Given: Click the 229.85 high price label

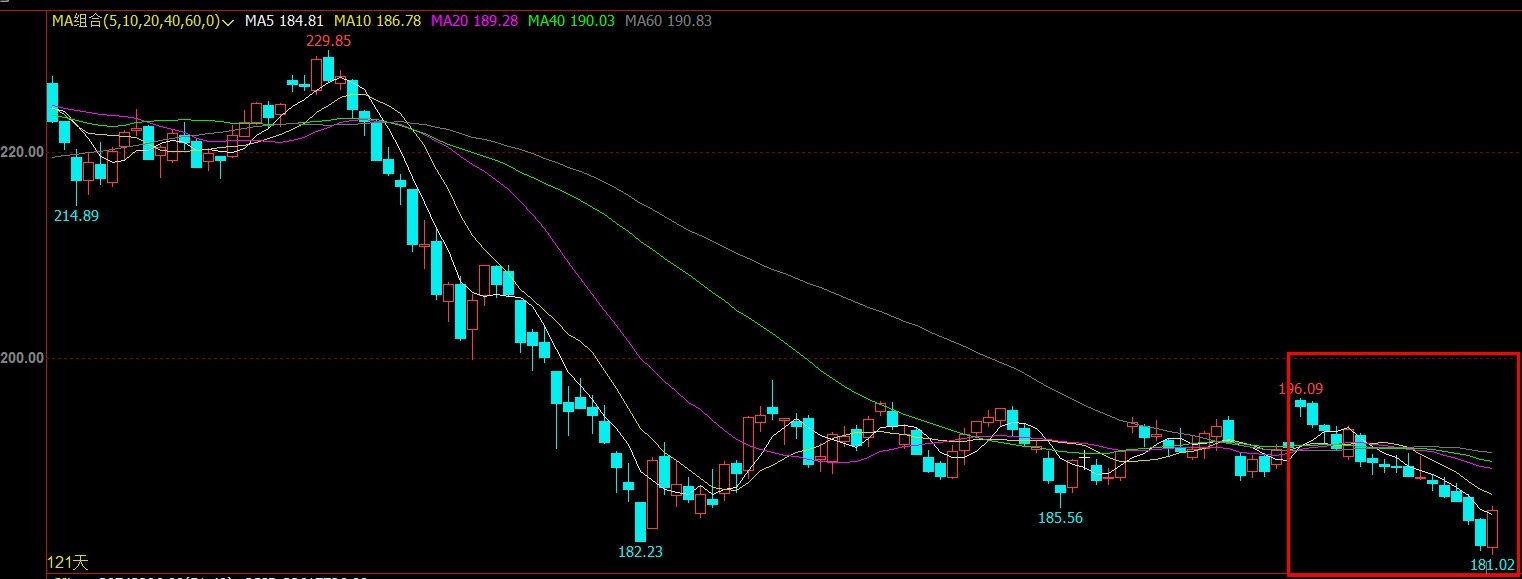Looking at the screenshot, I should coord(328,41).
